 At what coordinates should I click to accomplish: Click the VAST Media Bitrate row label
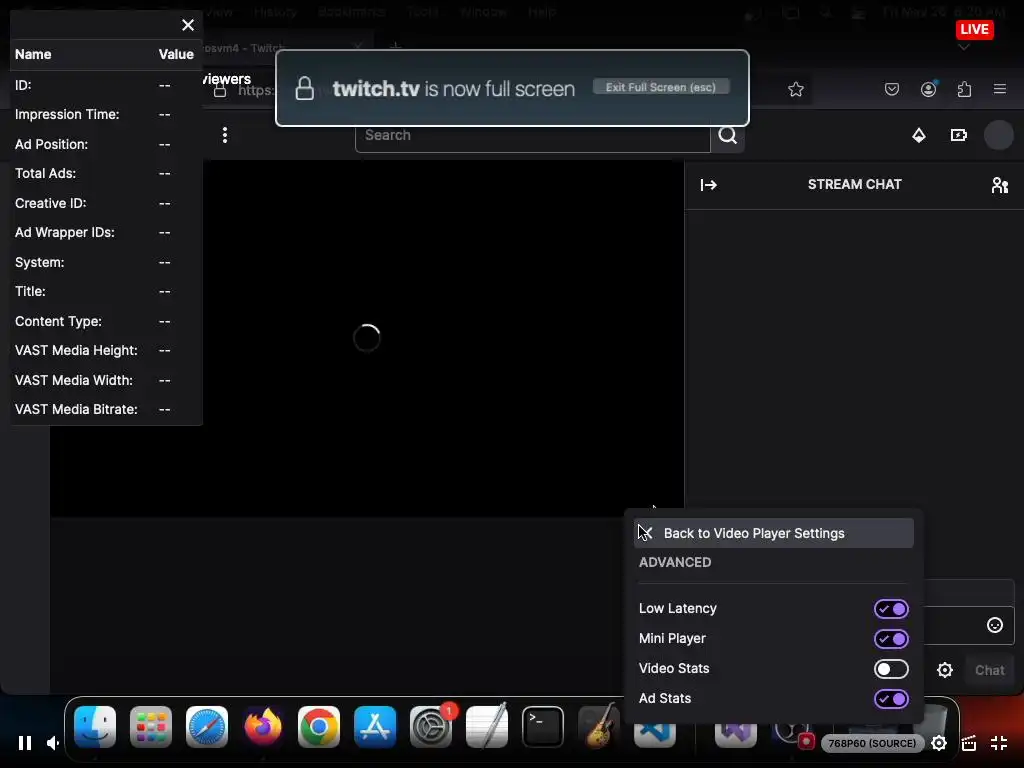tap(76, 409)
